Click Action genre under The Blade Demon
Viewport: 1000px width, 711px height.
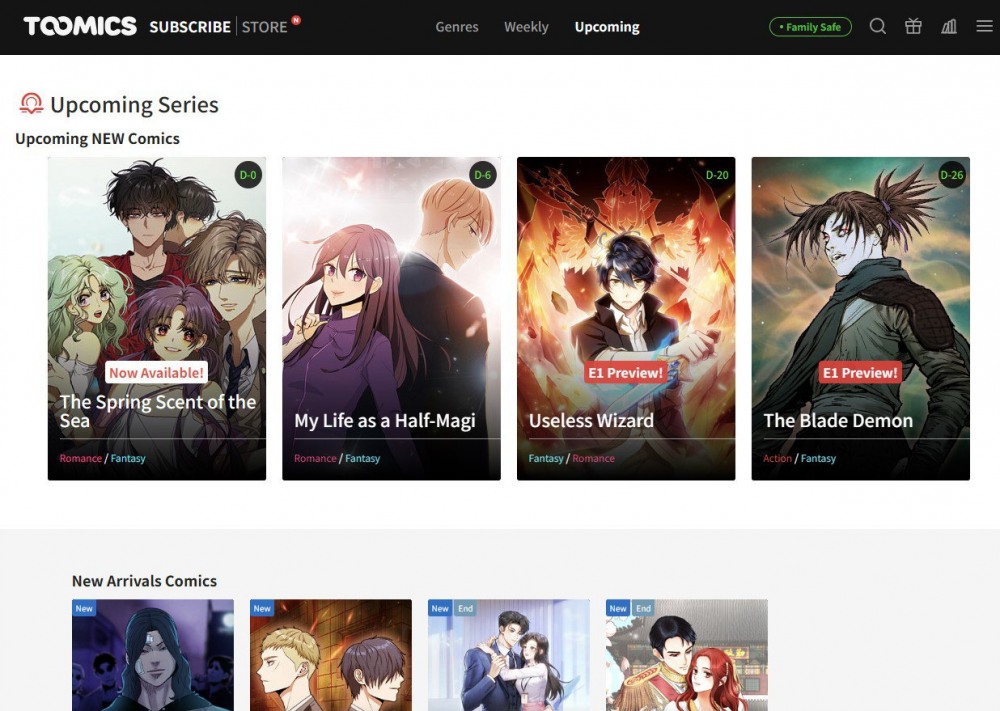click(x=777, y=459)
